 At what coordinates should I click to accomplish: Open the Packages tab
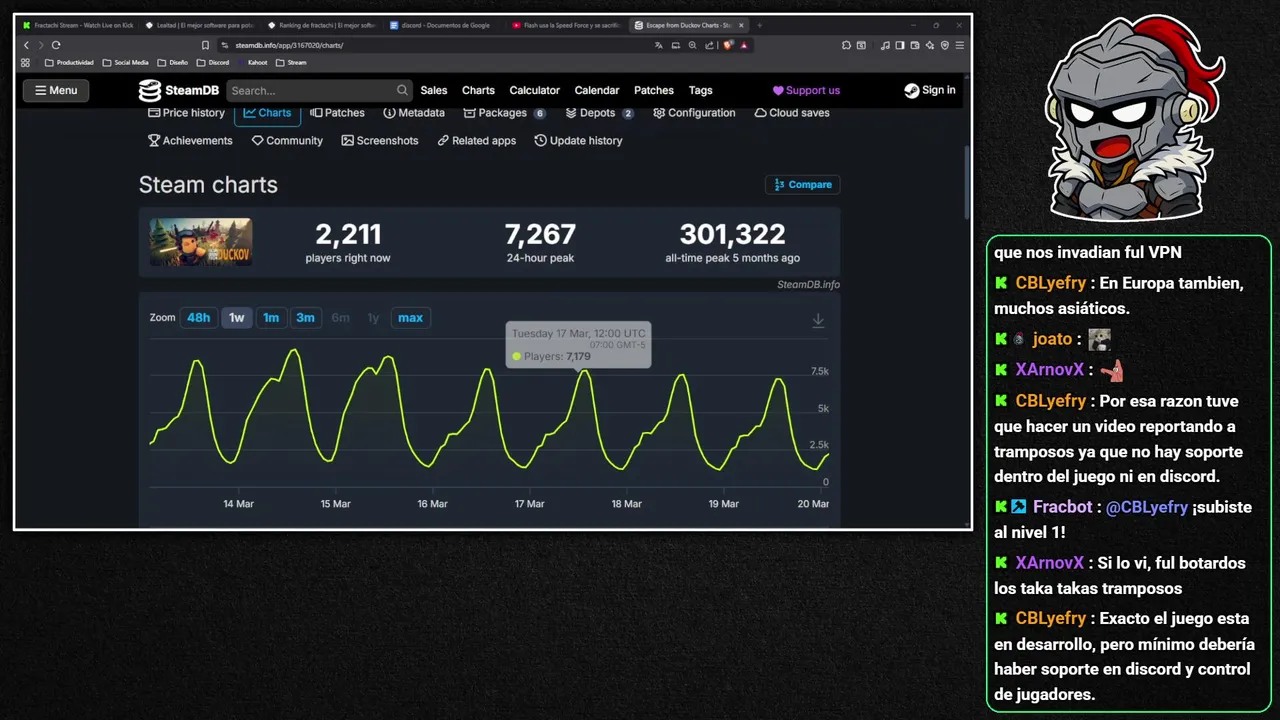tap(504, 113)
